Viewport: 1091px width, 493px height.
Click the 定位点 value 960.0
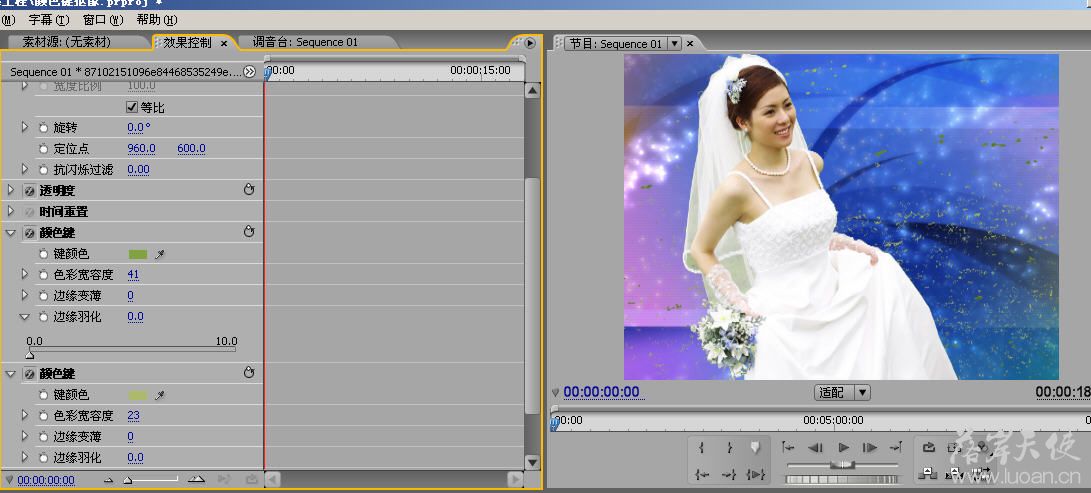click(x=141, y=149)
